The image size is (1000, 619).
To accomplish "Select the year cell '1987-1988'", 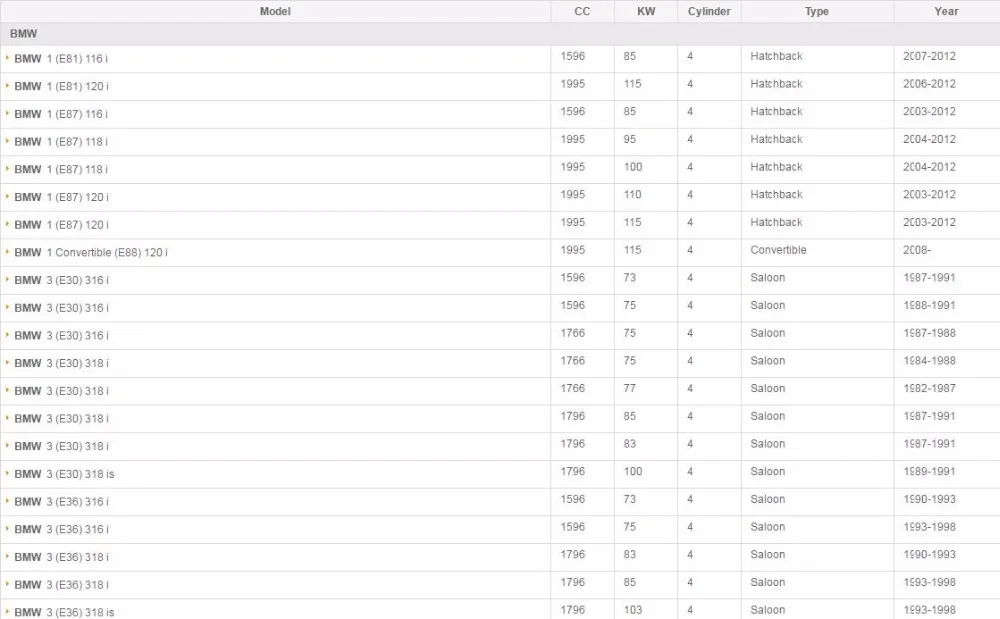I will pyautogui.click(x=929, y=333).
